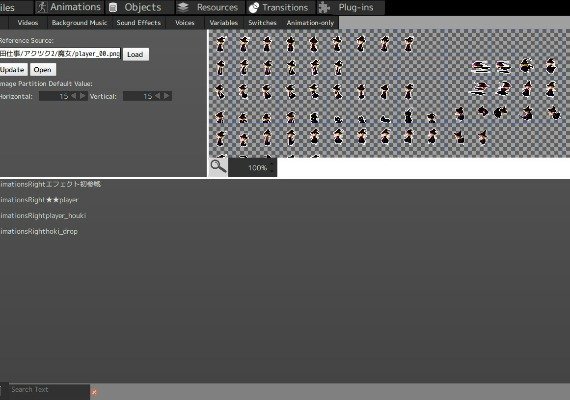
Task: Clear search with the red X icon
Action: tap(95, 392)
